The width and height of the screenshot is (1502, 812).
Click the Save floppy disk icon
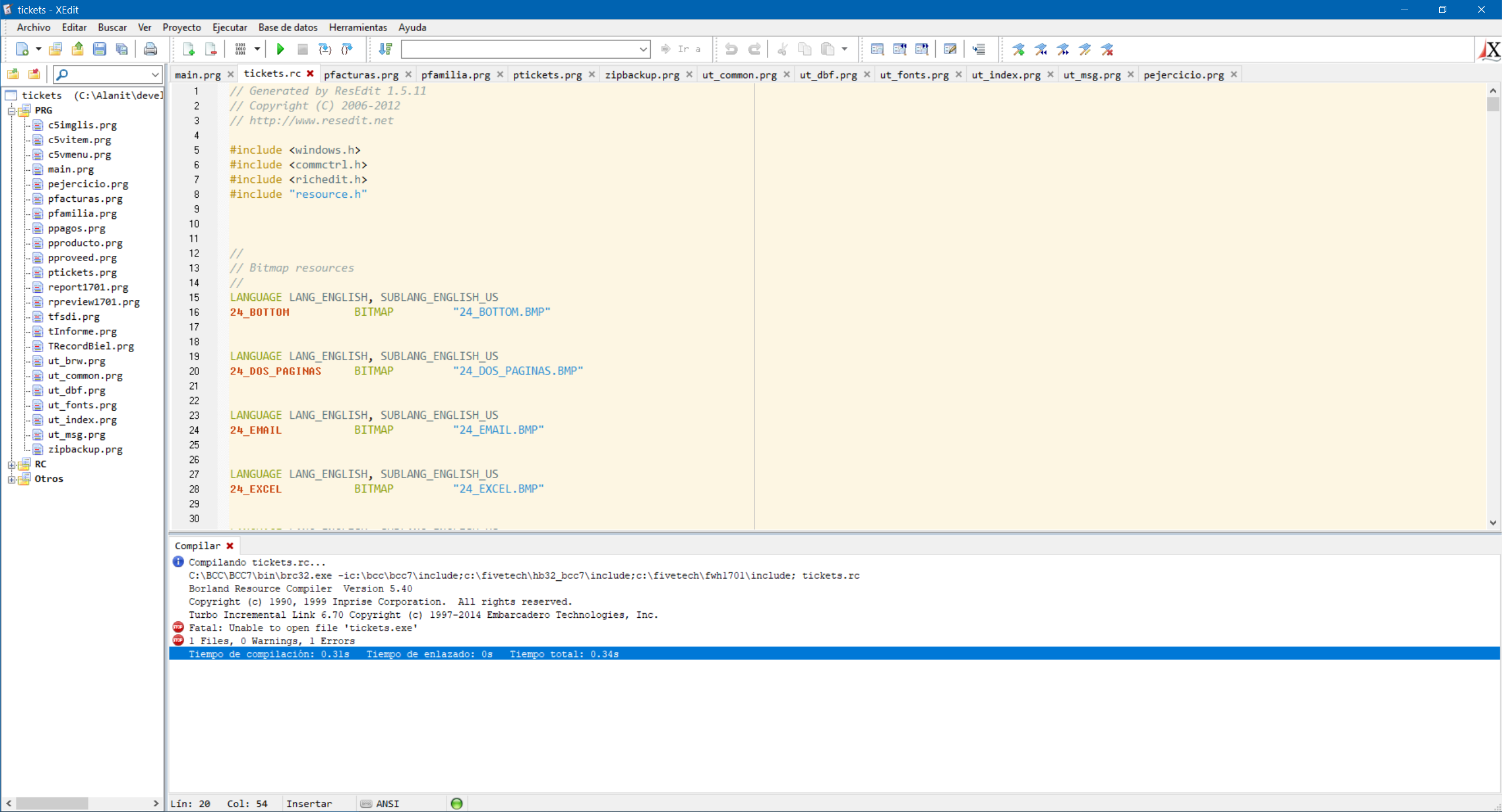tap(99, 49)
